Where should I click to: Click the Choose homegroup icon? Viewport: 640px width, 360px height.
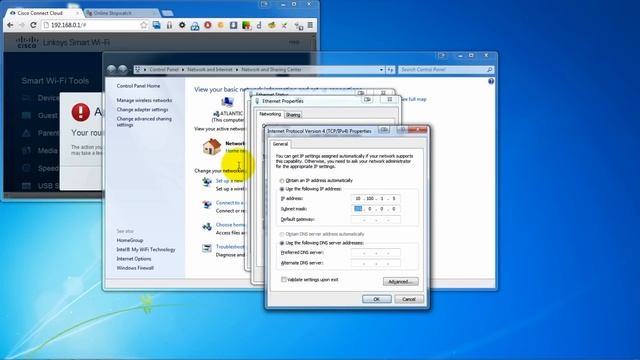point(207,226)
